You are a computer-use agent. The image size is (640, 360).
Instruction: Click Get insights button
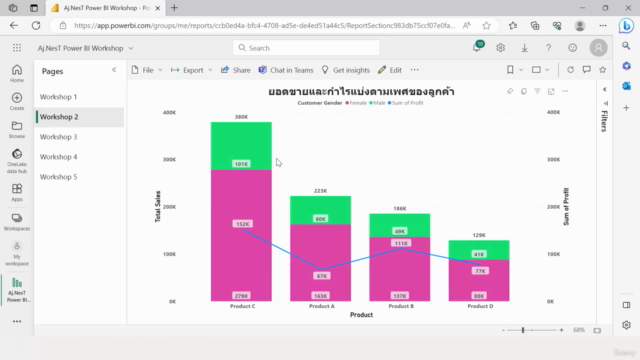pos(346,70)
